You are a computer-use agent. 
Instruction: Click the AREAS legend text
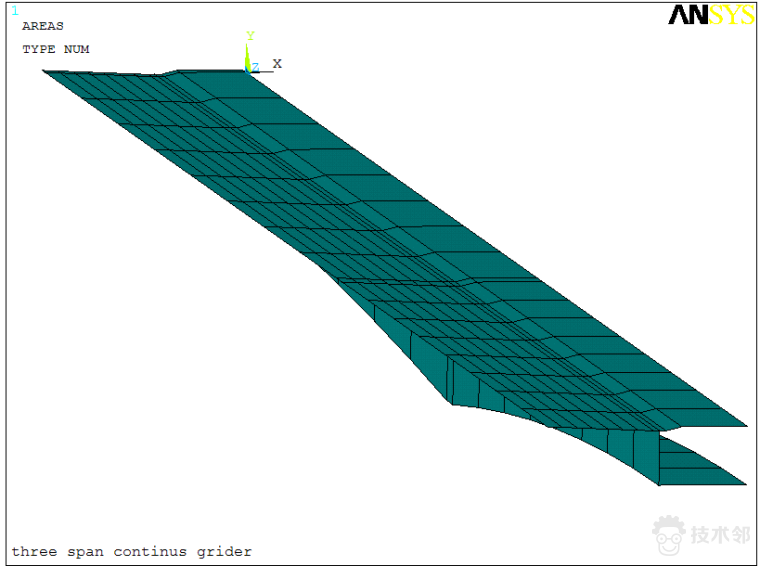pyautogui.click(x=43, y=27)
